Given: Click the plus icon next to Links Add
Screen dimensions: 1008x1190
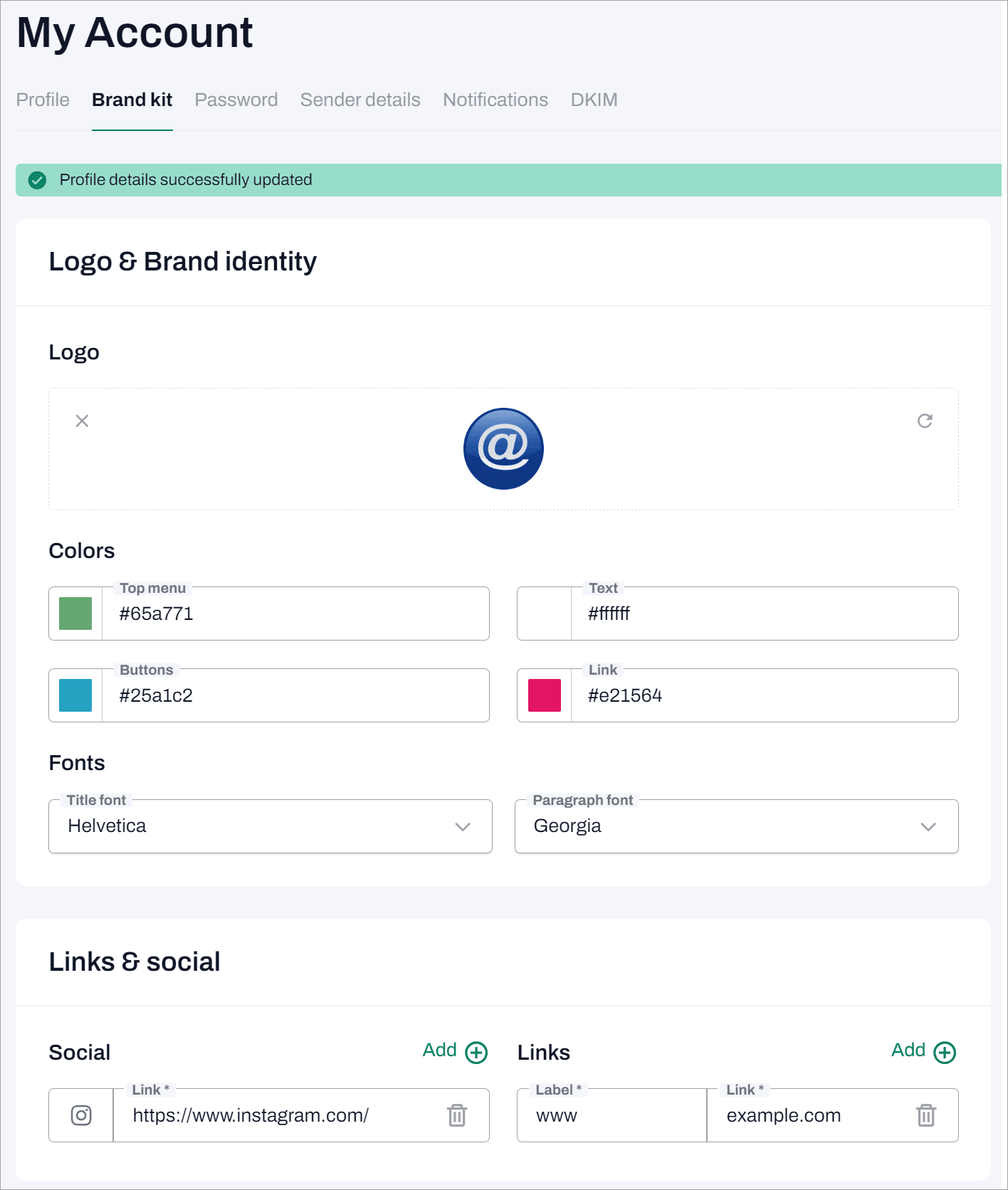Looking at the screenshot, I should 945,1052.
